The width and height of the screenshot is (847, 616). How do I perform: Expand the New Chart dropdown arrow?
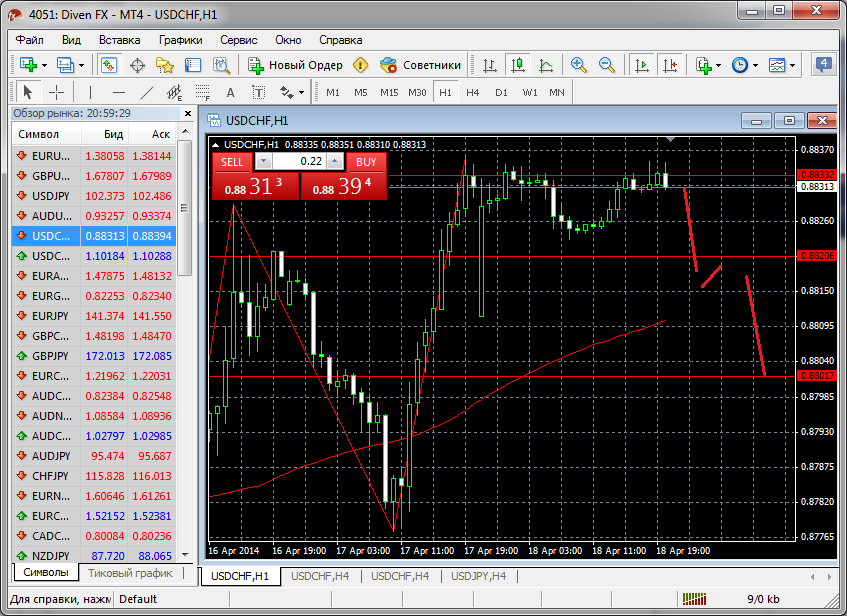[x=44, y=65]
